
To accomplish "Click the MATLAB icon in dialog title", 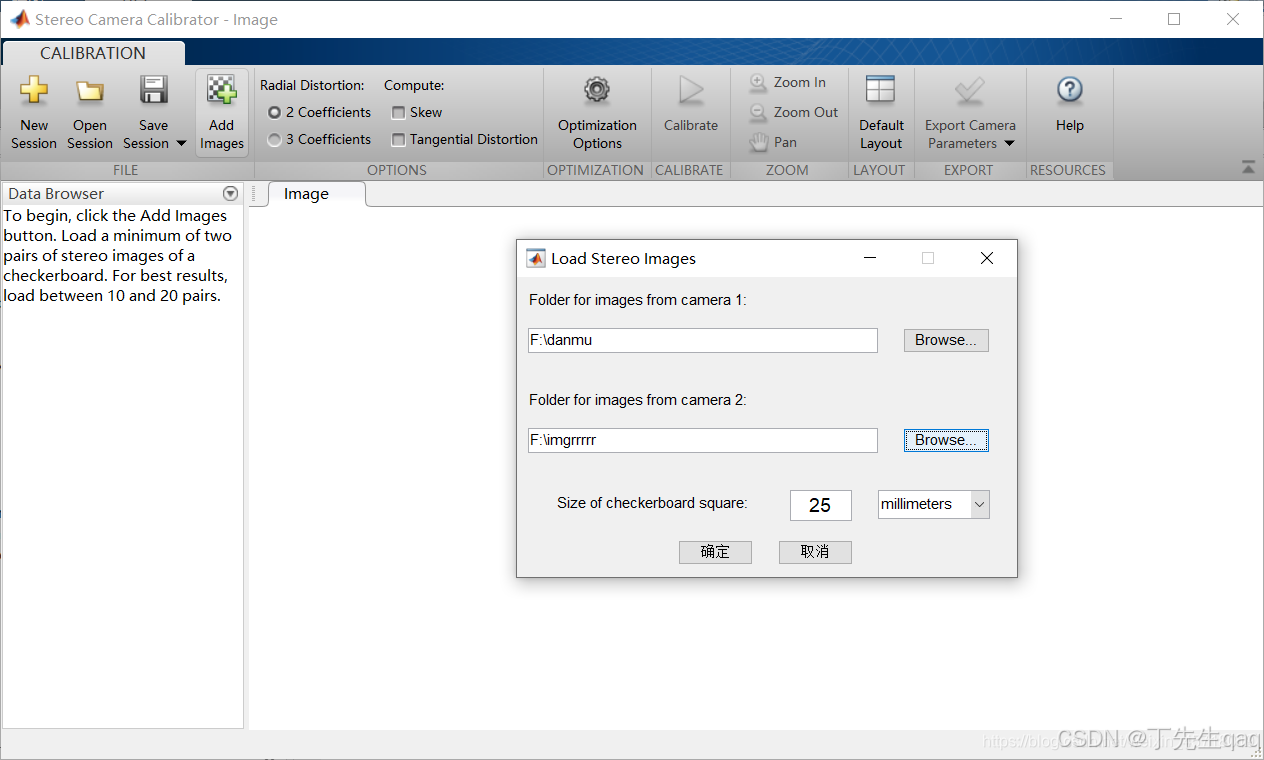I will (x=536, y=258).
